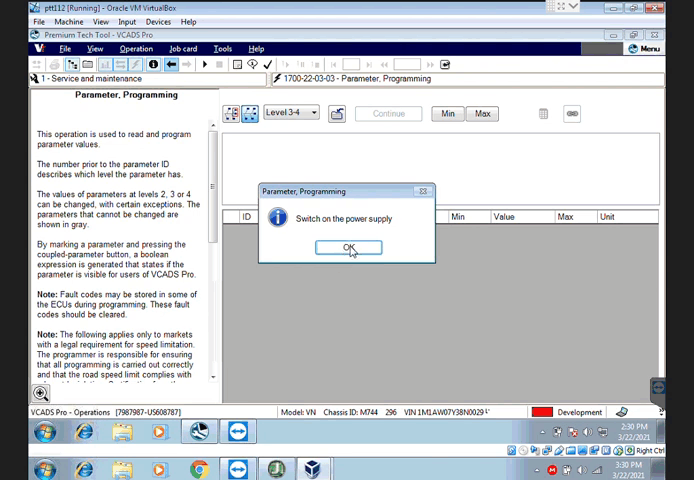Click the '1 - Service and maintenance' field
Image resolution: width=694 pixels, height=480 pixels.
(x=147, y=79)
